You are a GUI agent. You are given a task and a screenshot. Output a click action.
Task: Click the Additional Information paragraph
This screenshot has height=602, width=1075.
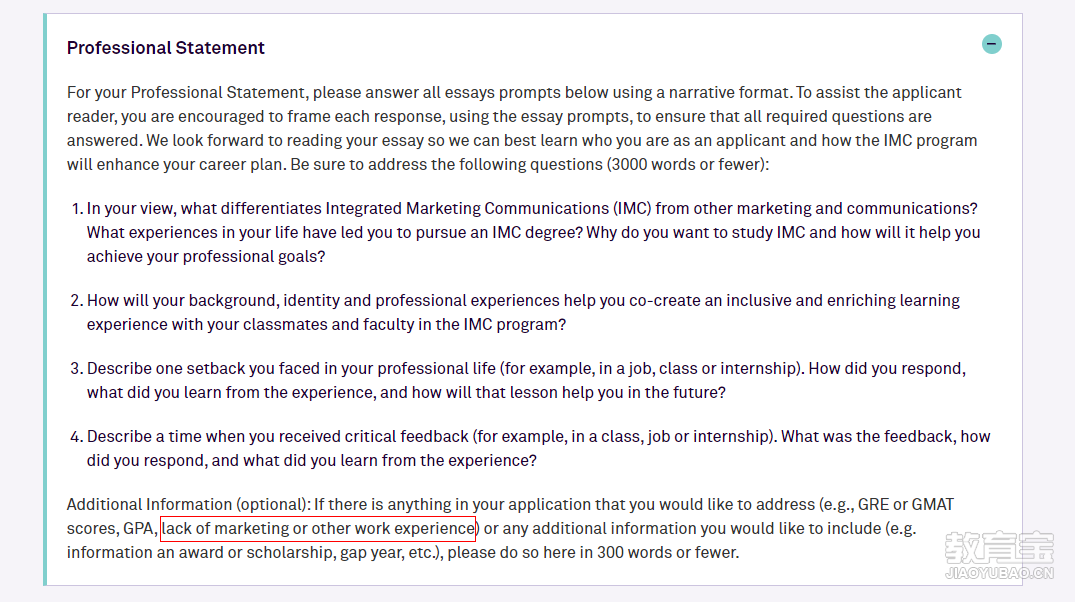pos(511,529)
